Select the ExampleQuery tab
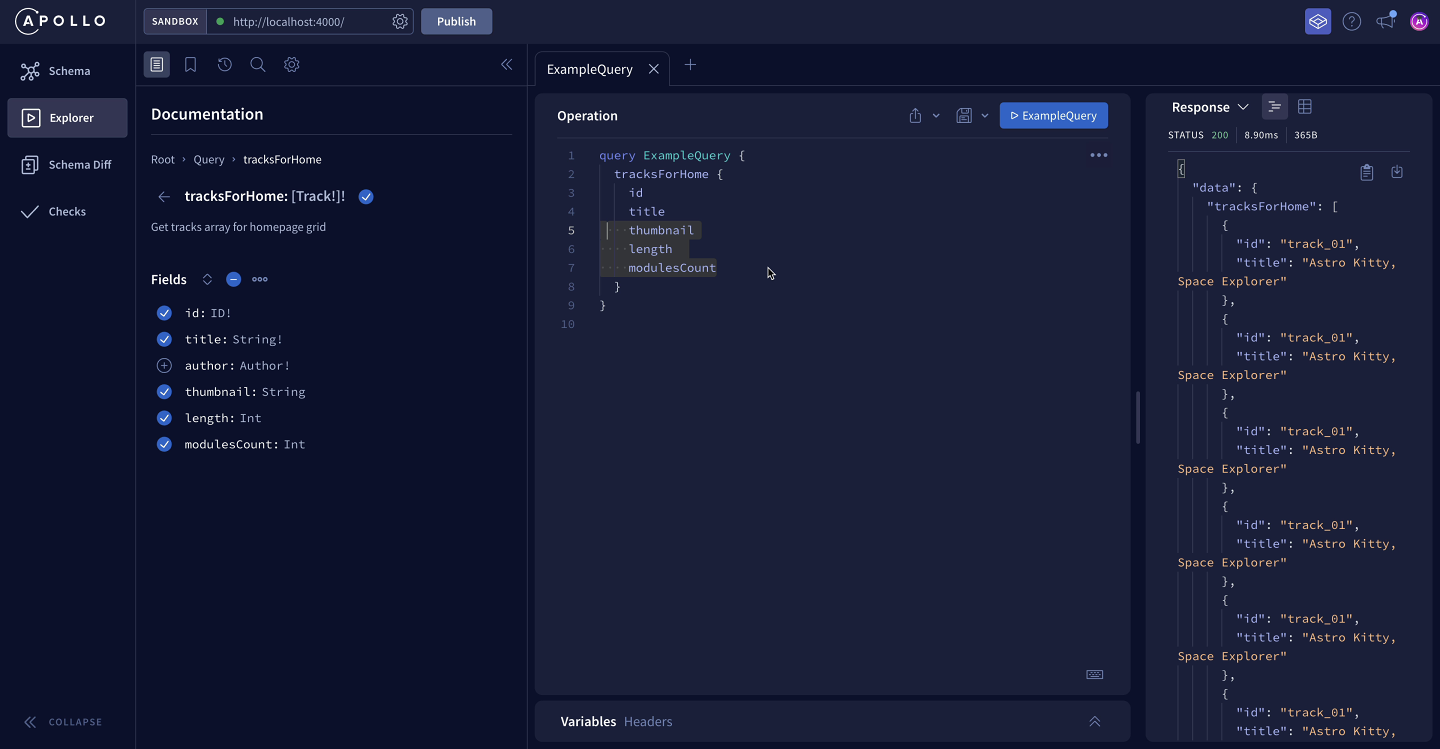1440x749 pixels. coord(590,69)
